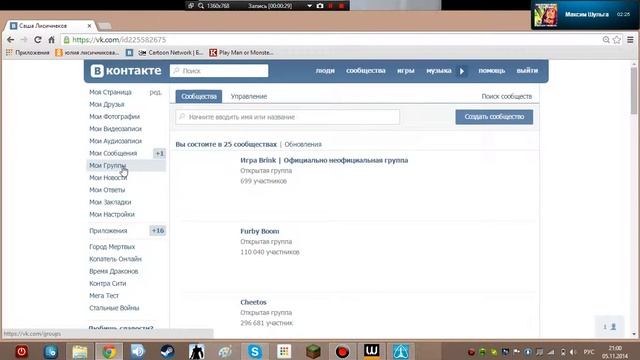Reload the page with refresh icon
This screenshot has width=640, height=360.
pos(38,40)
